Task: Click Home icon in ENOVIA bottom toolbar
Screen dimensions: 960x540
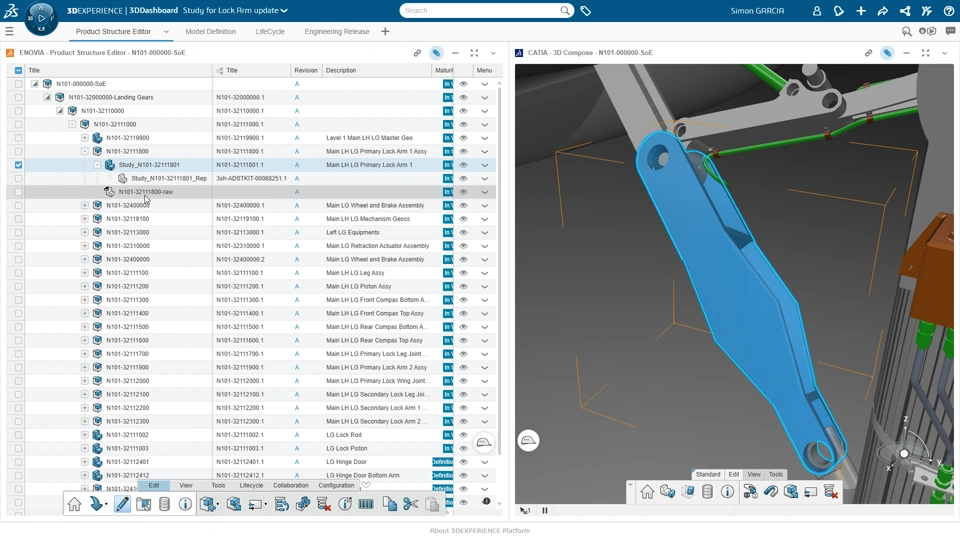Action: click(75, 504)
